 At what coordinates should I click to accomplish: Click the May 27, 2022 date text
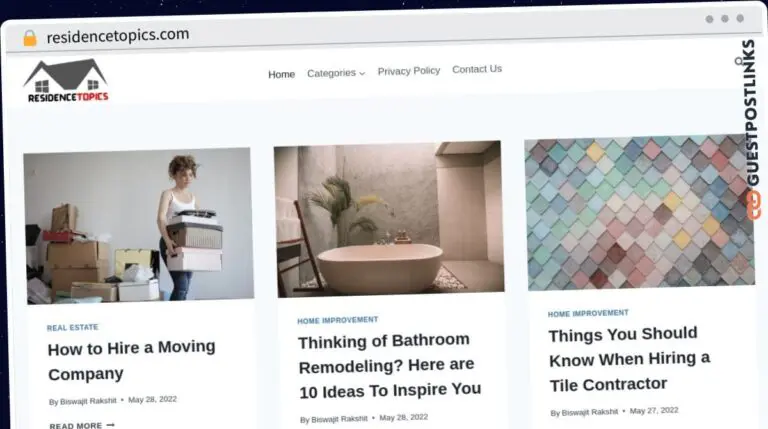tap(654, 410)
